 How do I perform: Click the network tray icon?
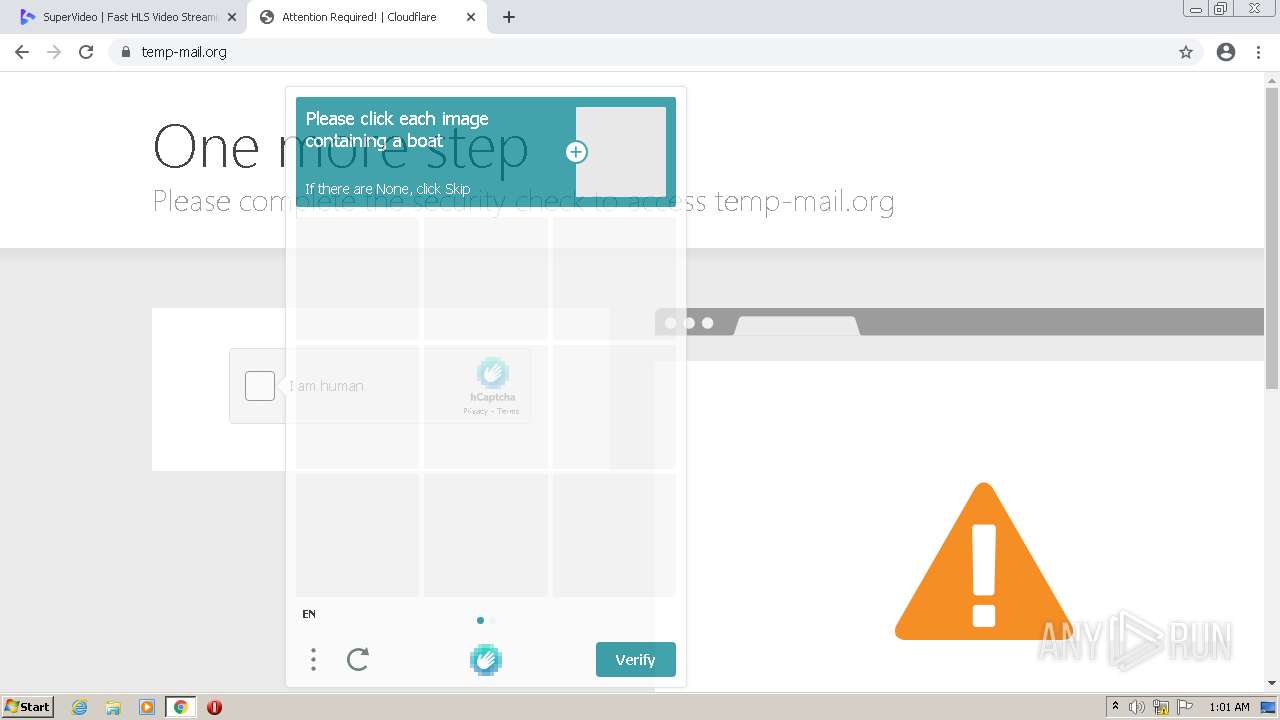point(1161,707)
